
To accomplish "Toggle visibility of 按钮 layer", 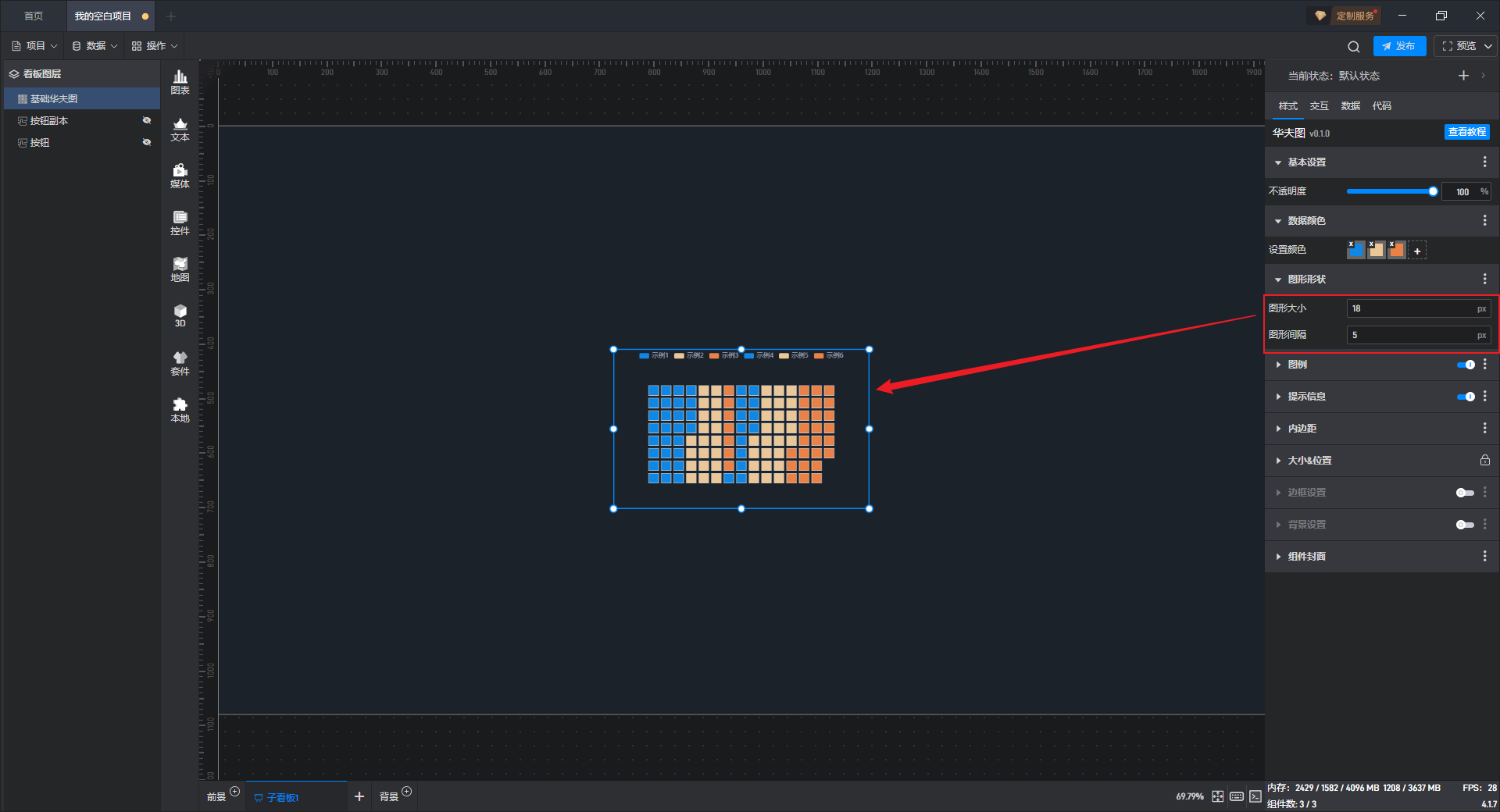I will coord(146,142).
